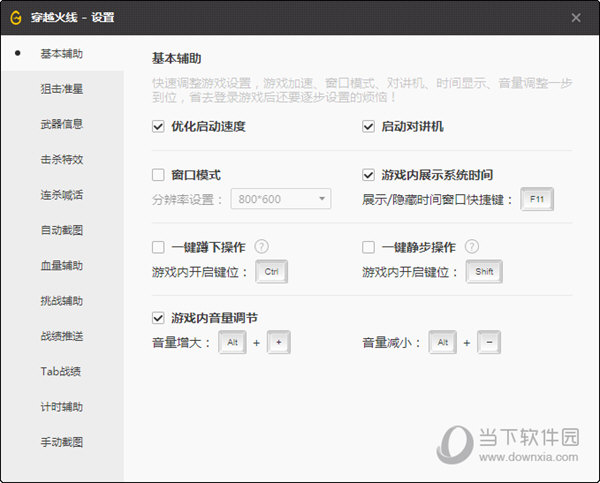
Task: Click help icon next to 一键蹲下操作
Action: coord(262,246)
